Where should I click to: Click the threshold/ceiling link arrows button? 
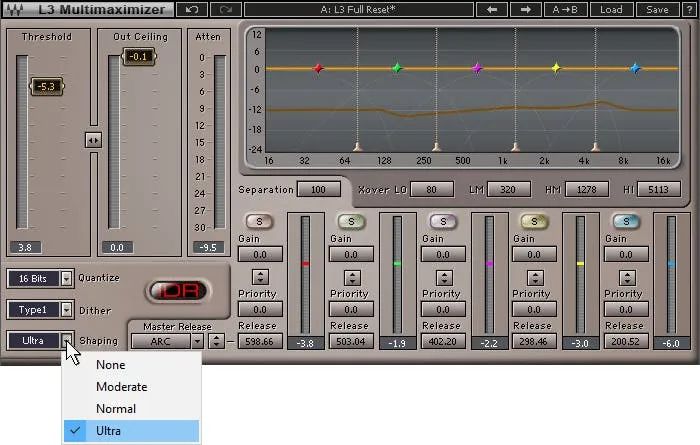point(93,140)
